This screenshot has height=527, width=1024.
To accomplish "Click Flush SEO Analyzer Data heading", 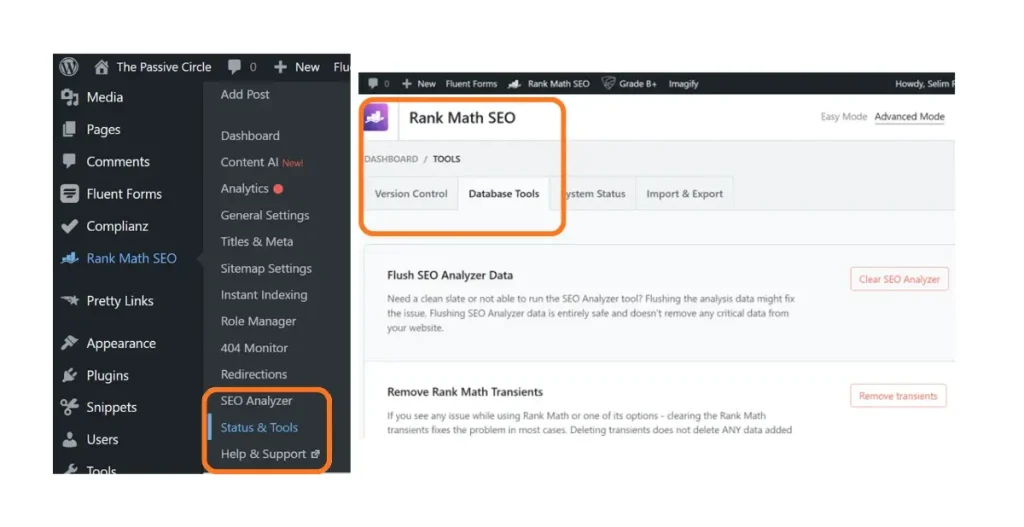I will 450,275.
